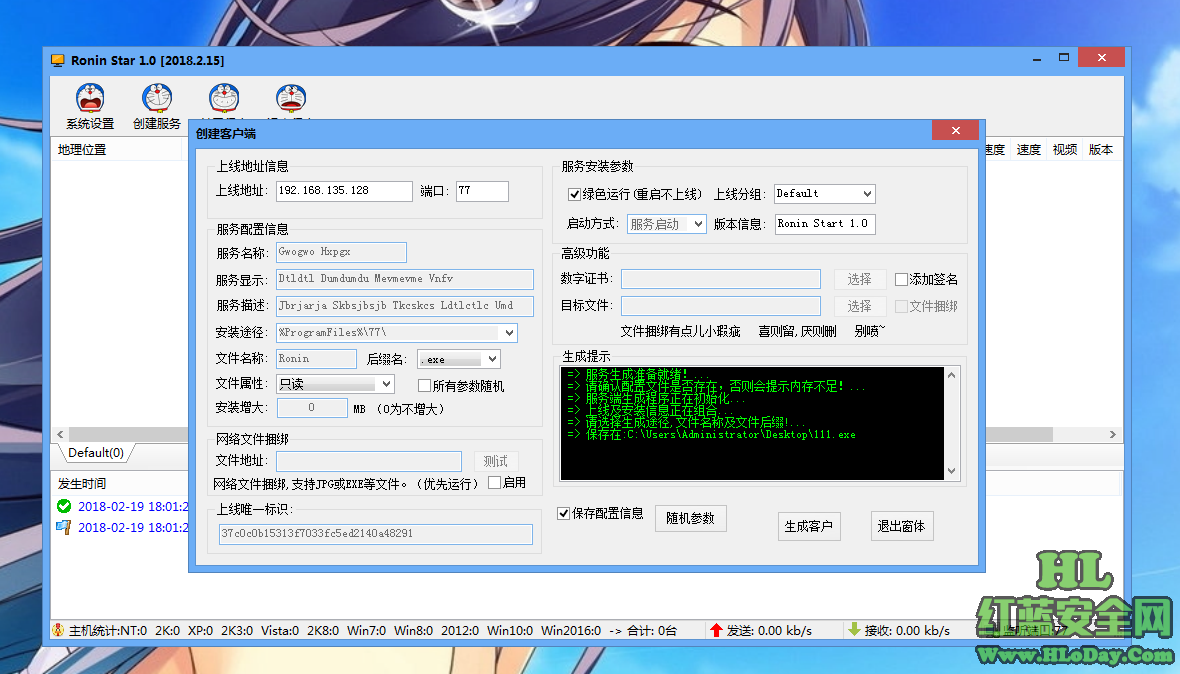1180x674 pixels.
Task: Click the 视频 column header
Action: 1064,150
